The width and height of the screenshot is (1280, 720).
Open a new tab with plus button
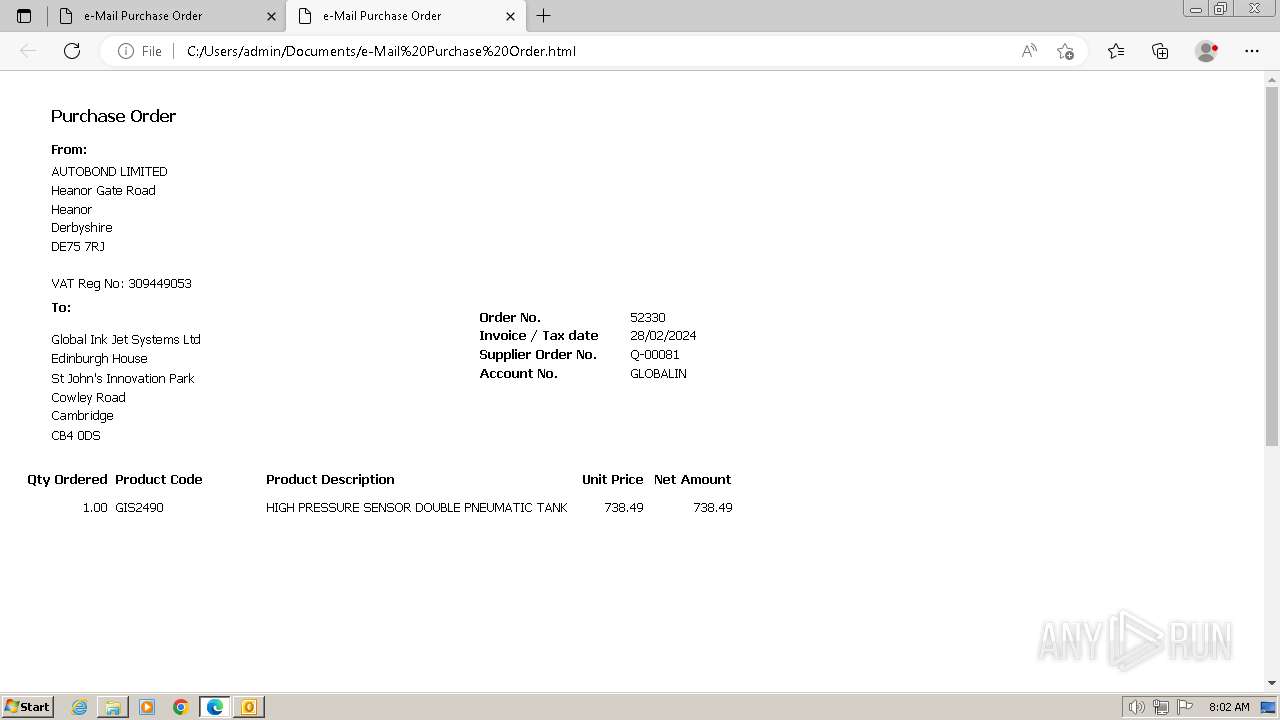[x=544, y=16]
